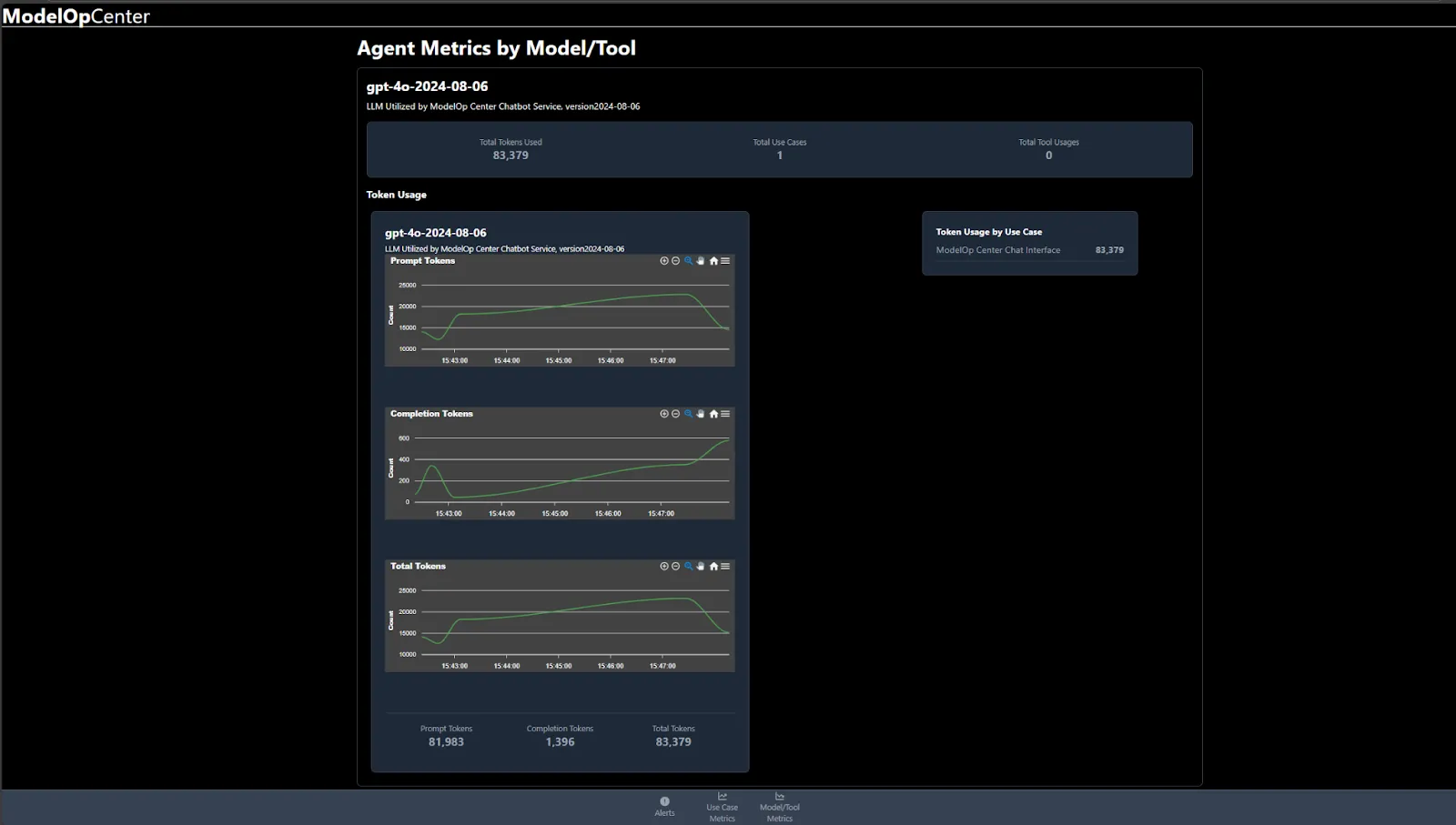Select the zoom tool in Completion Tokens chart

[689, 414]
